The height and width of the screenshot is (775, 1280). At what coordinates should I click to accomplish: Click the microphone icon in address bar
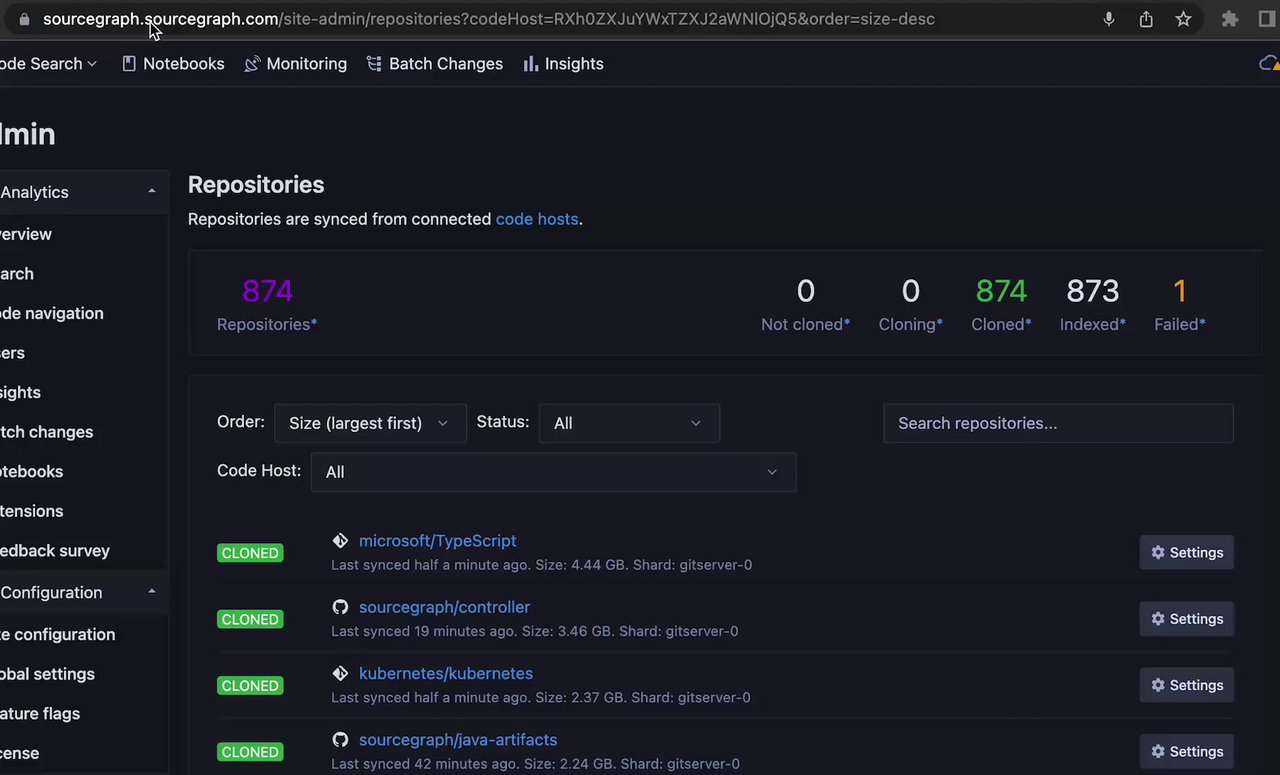1109,19
